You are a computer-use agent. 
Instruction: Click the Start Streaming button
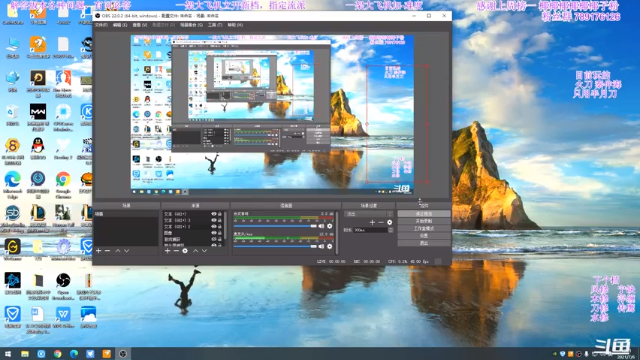pos(424,214)
